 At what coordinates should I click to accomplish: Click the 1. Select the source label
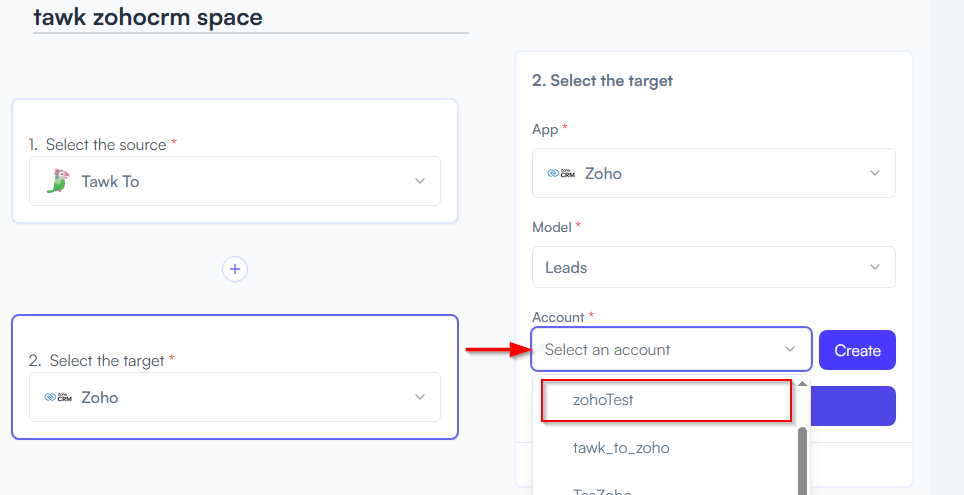pos(103,145)
